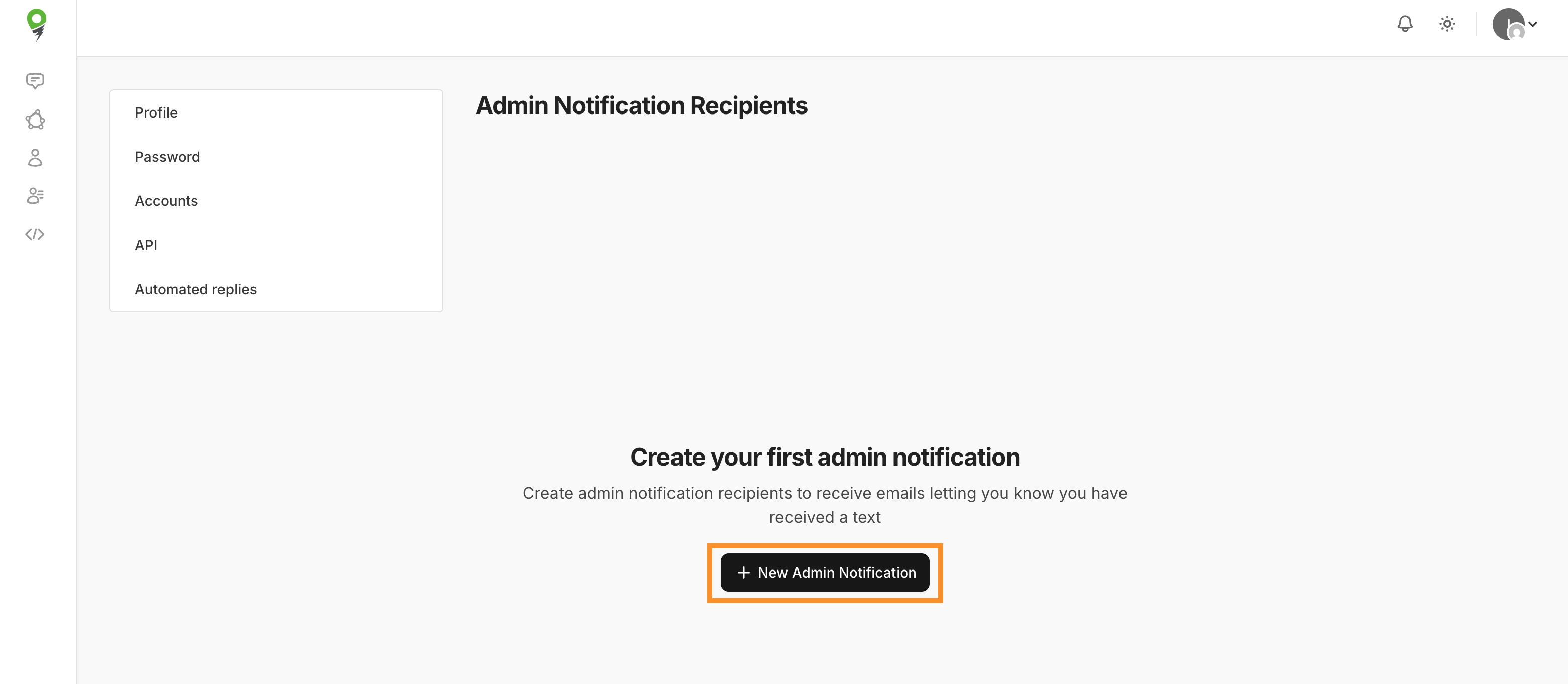Toggle the light/dark theme sun icon
The image size is (1568, 684).
coord(1447,24)
